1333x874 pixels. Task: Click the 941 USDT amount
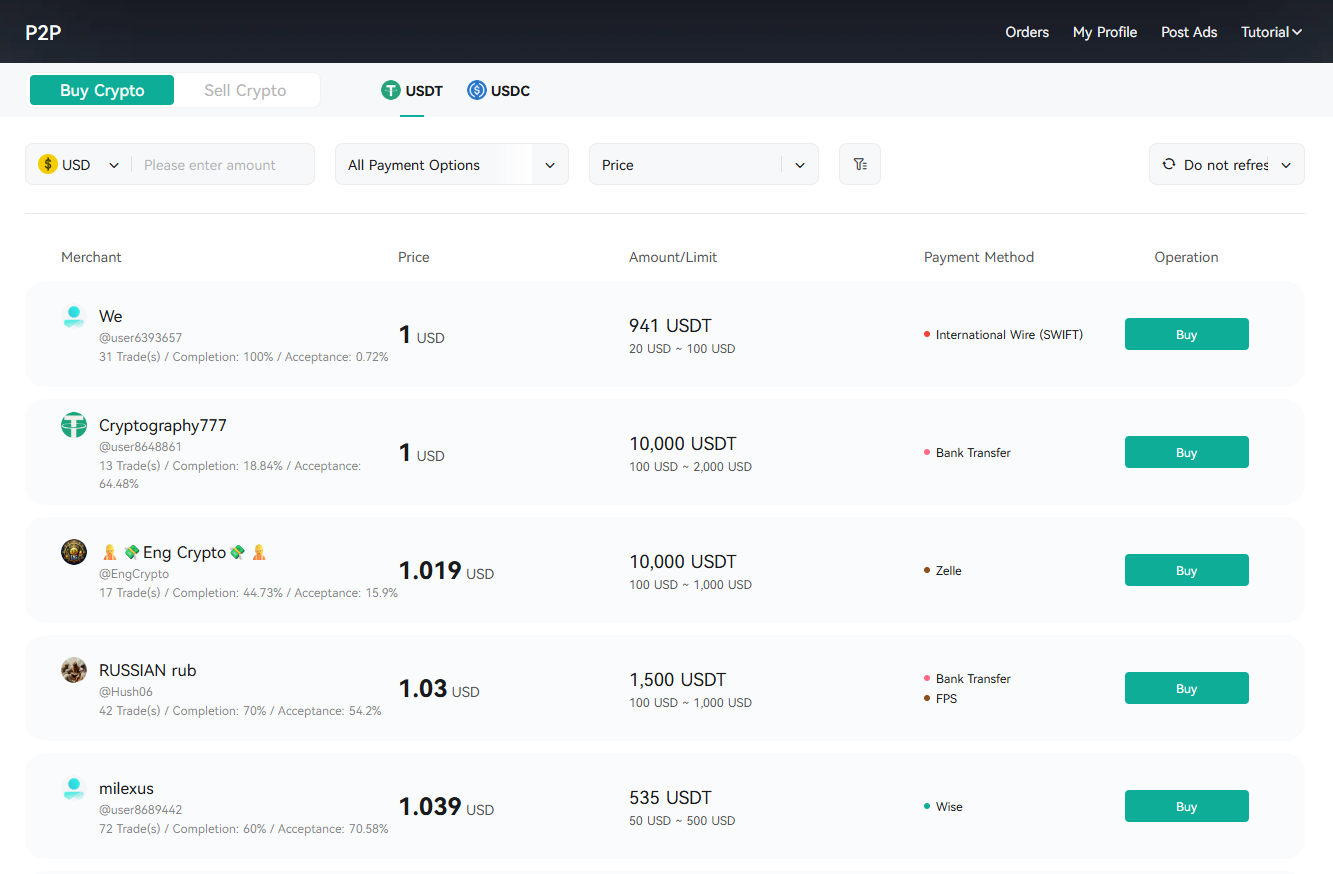pyautogui.click(x=670, y=325)
